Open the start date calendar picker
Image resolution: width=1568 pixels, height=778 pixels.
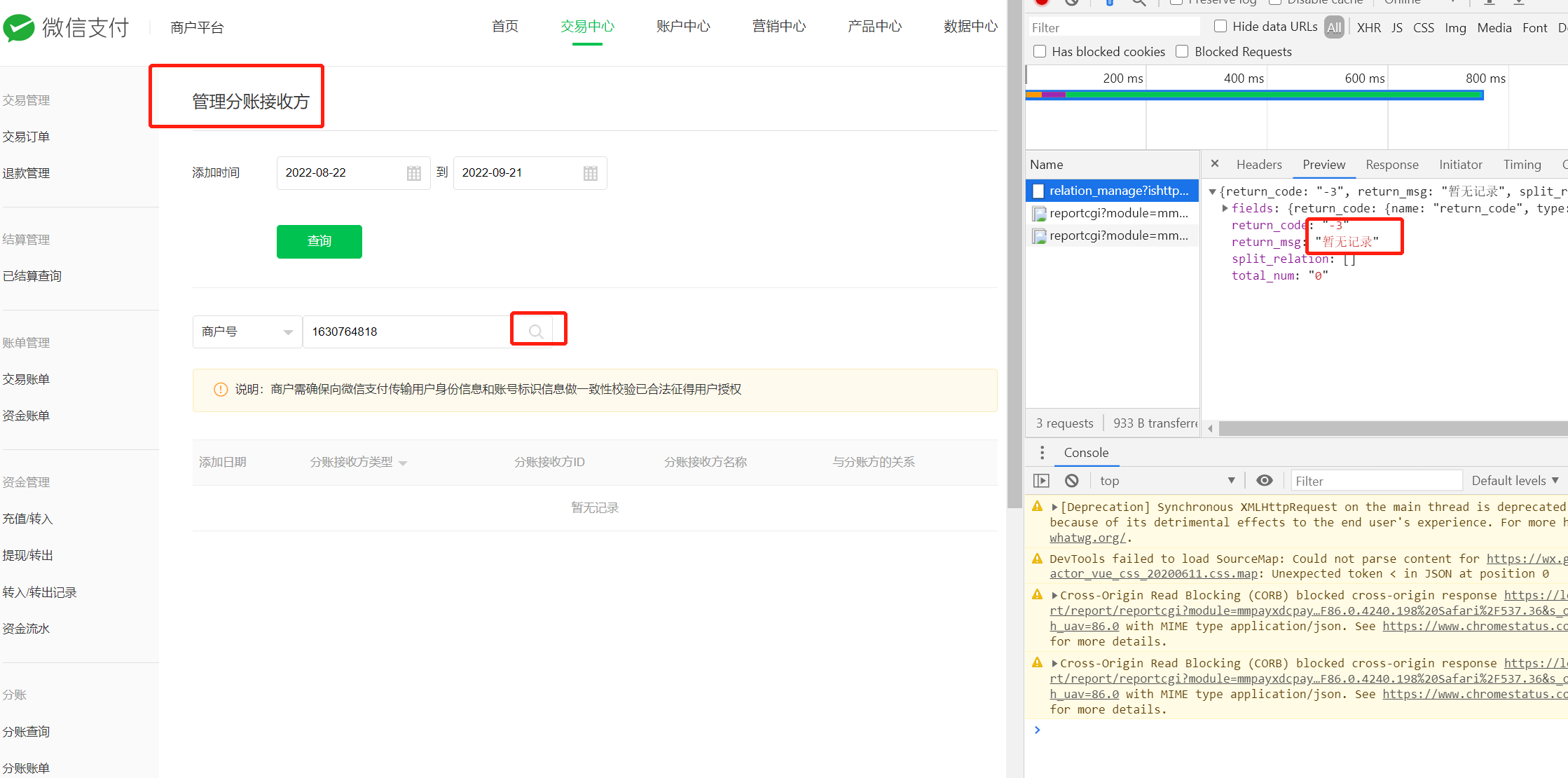coord(414,173)
